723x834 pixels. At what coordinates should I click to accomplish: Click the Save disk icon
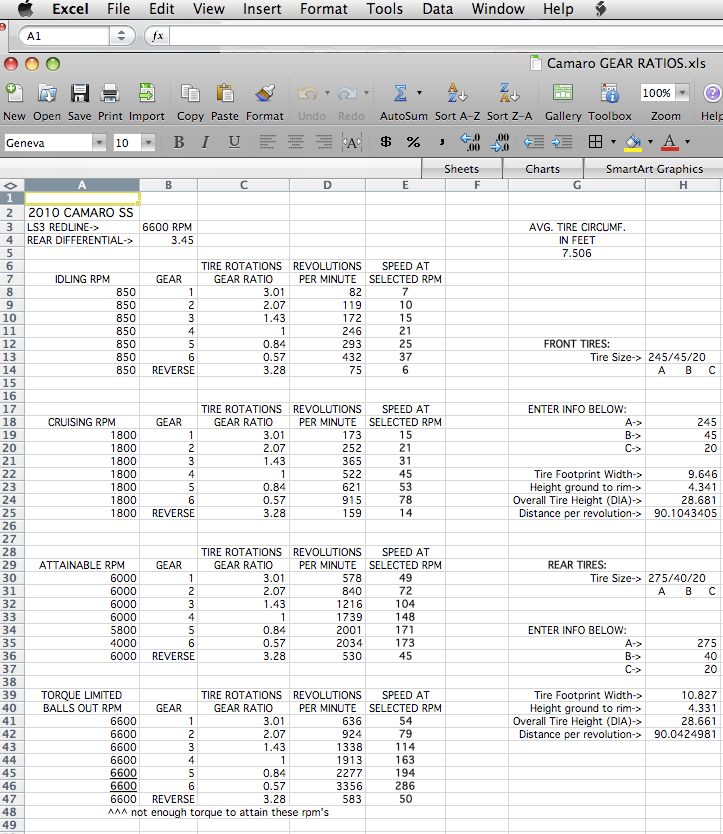coord(80,94)
